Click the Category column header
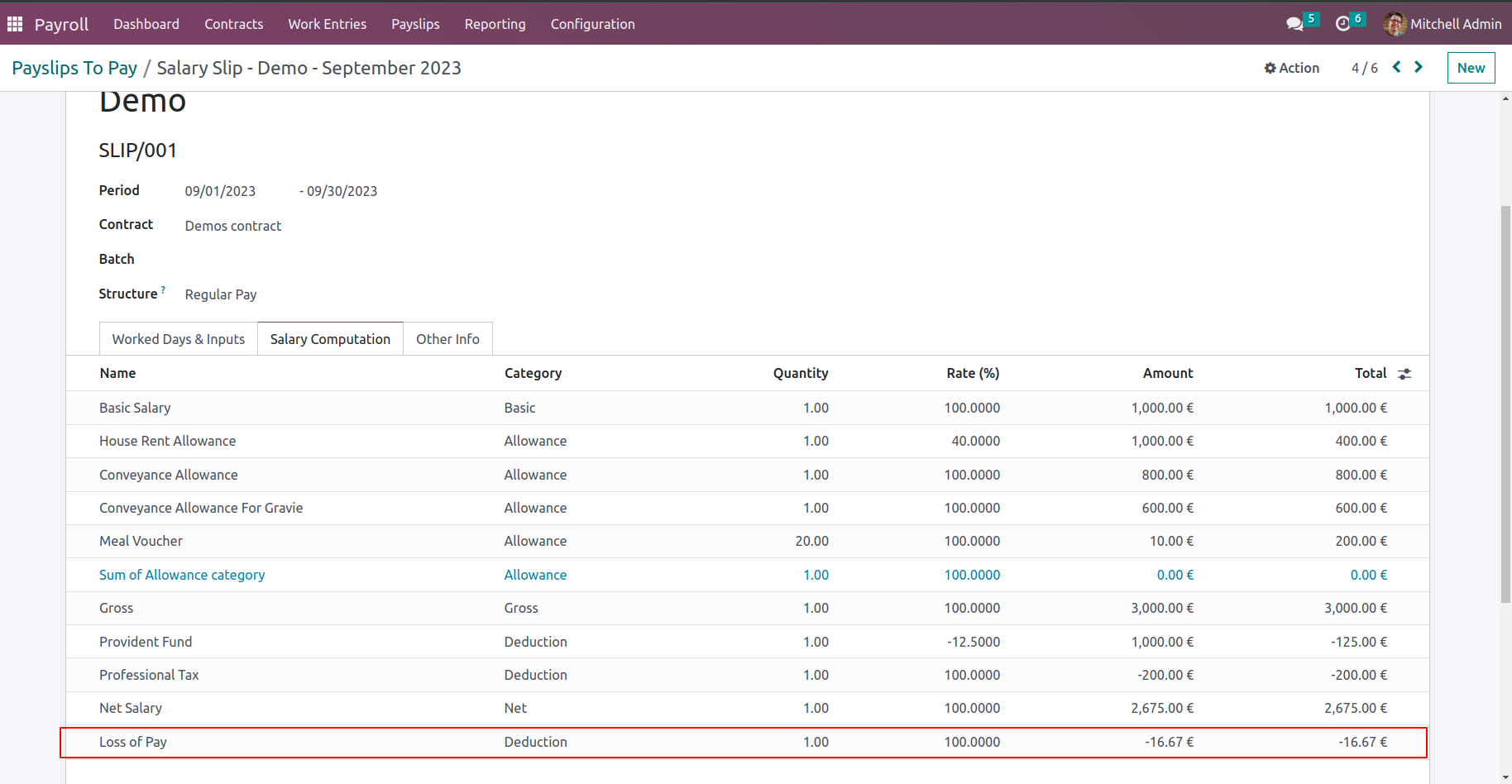The width and height of the screenshot is (1512, 784). (533, 373)
